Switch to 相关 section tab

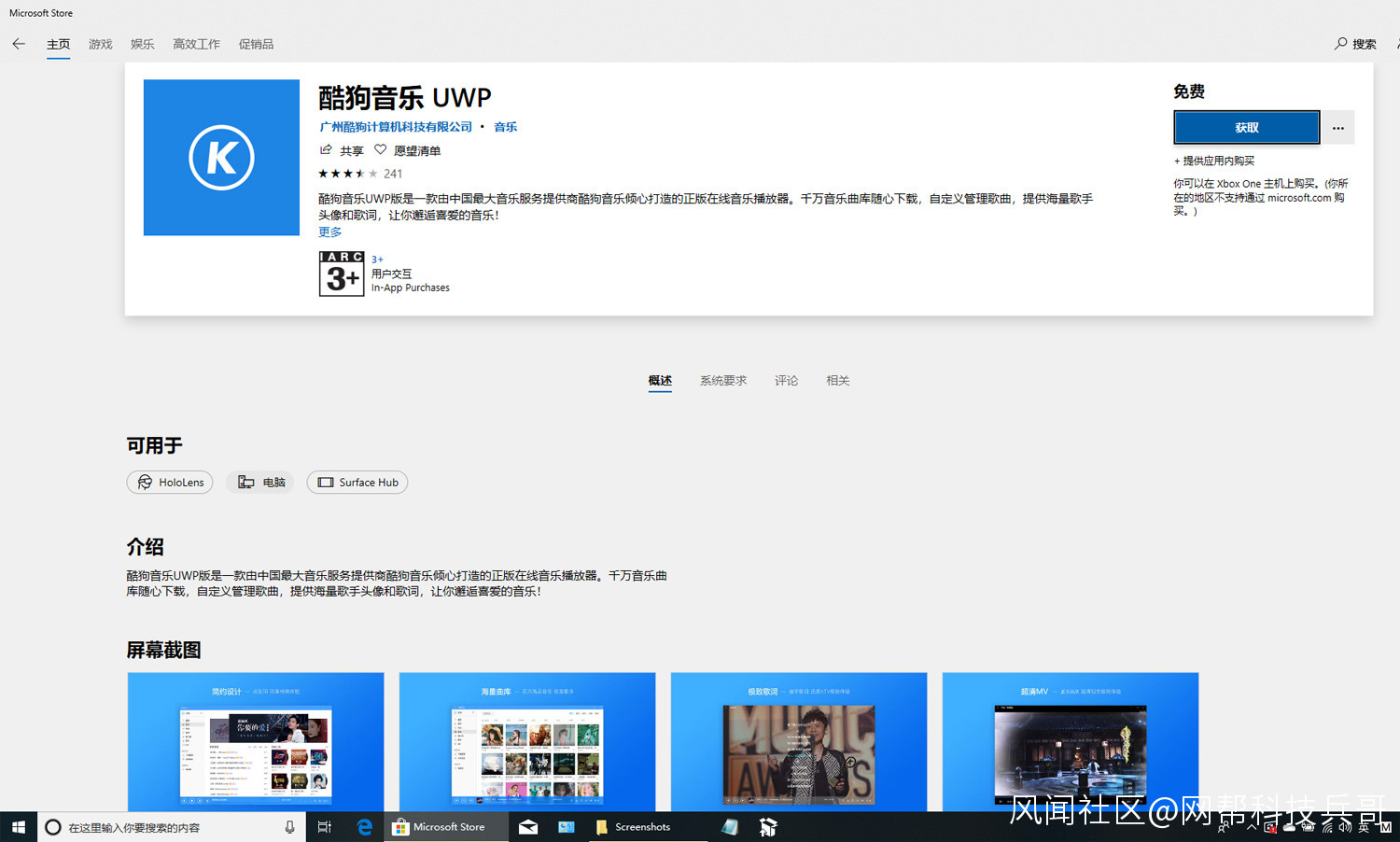[838, 381]
